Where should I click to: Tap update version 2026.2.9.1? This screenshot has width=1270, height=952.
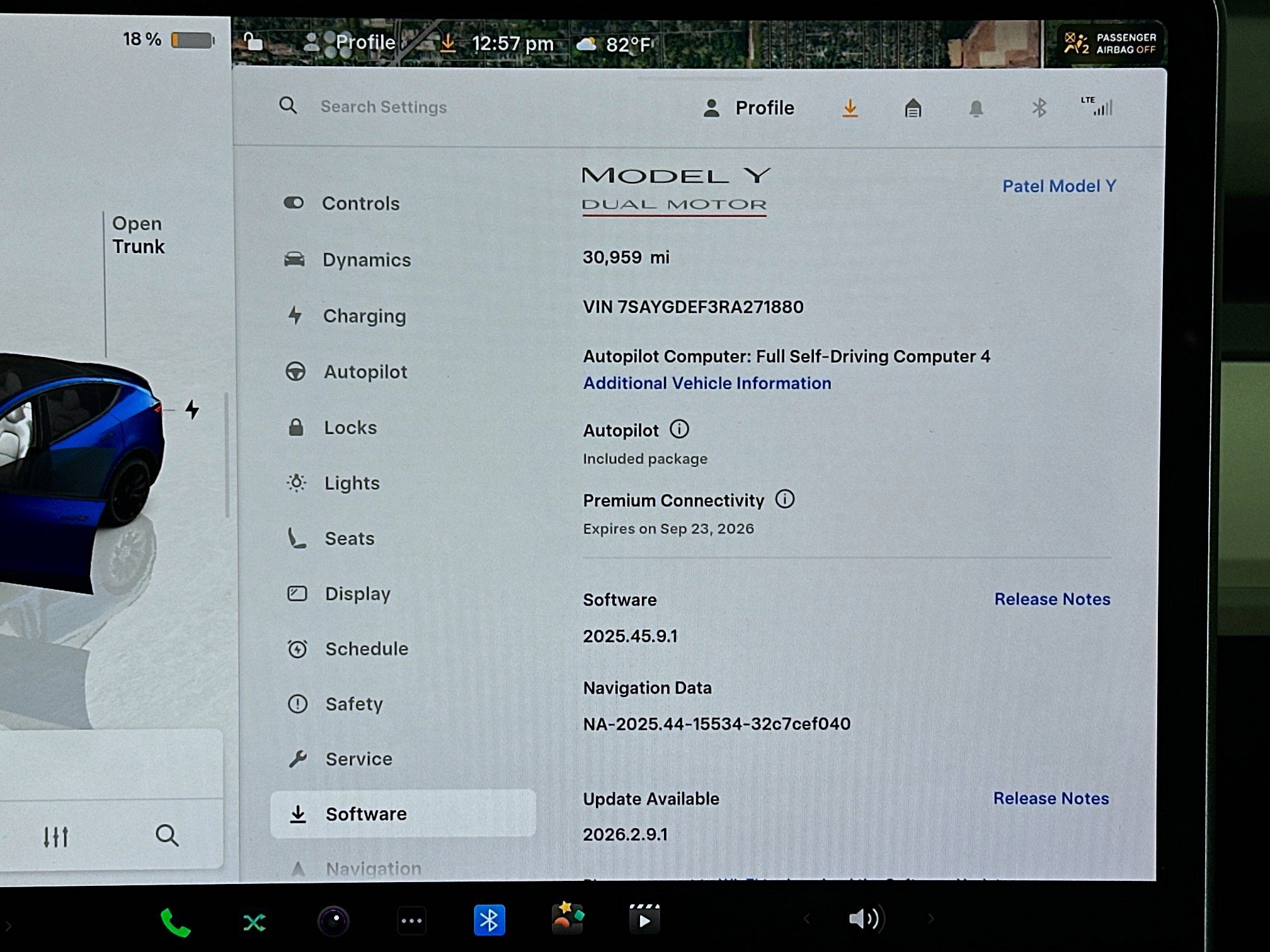coord(625,834)
